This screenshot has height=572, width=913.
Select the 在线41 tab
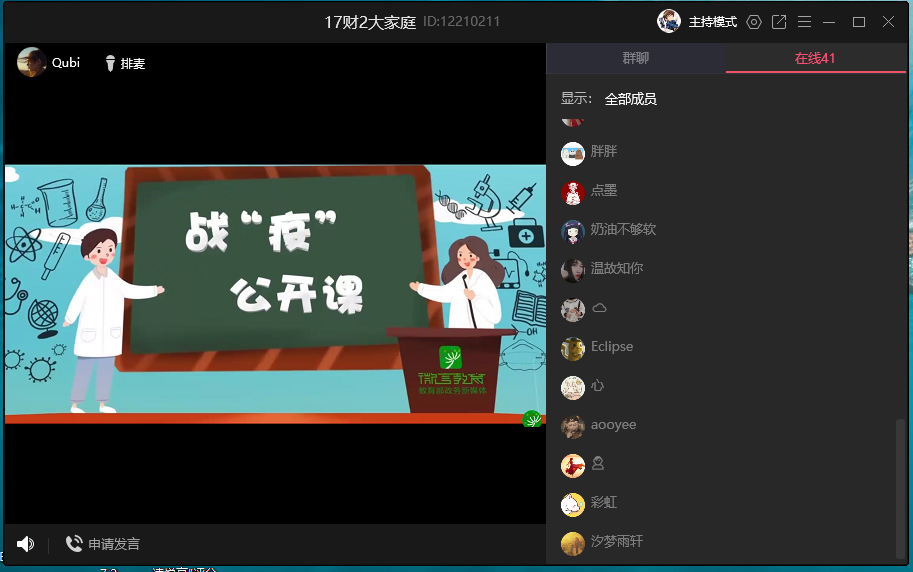click(815, 58)
